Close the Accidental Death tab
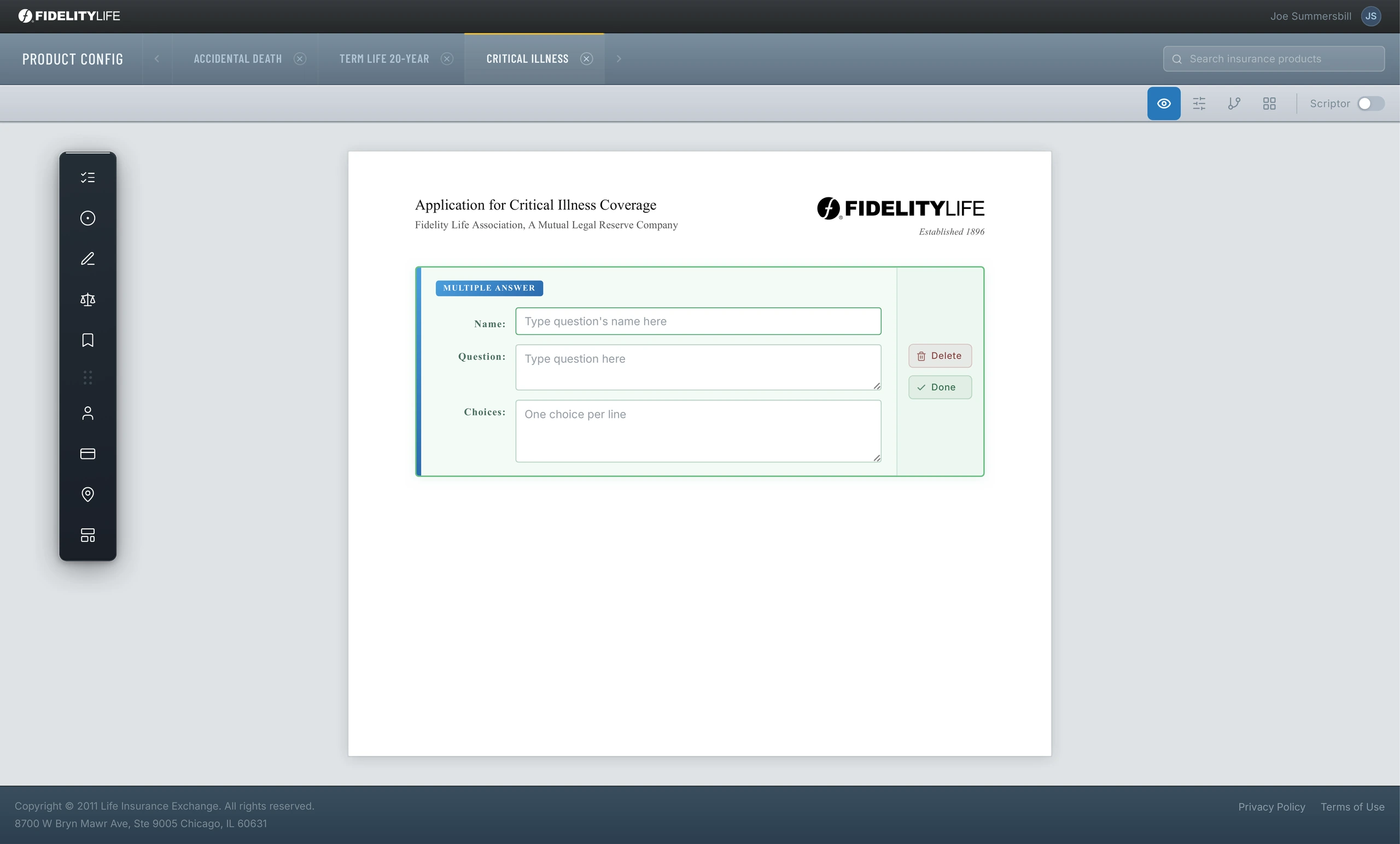Image resolution: width=1400 pixels, height=844 pixels. pos(300,59)
